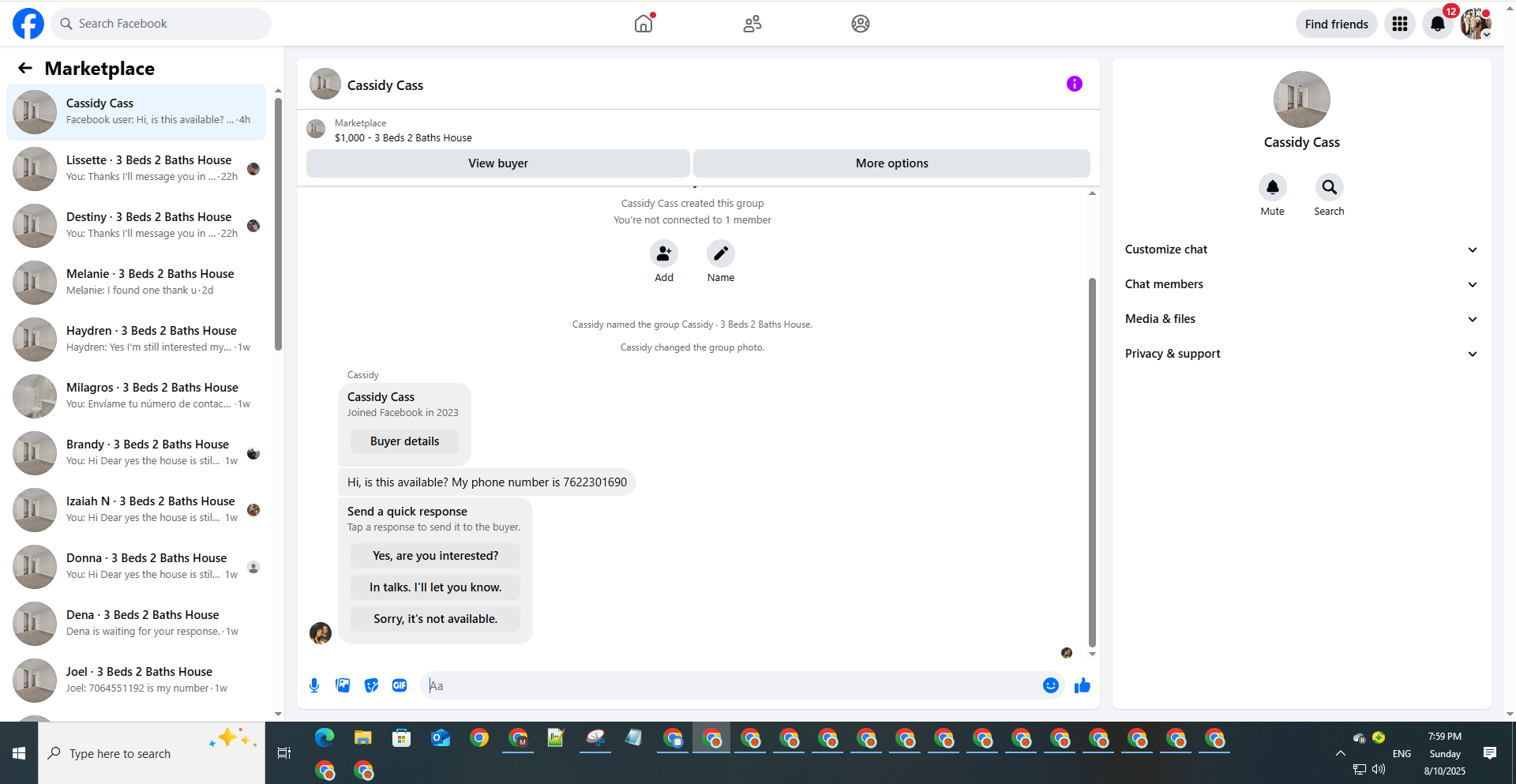
Task: Click the chat messages scrollbar
Action: (x=1092, y=462)
